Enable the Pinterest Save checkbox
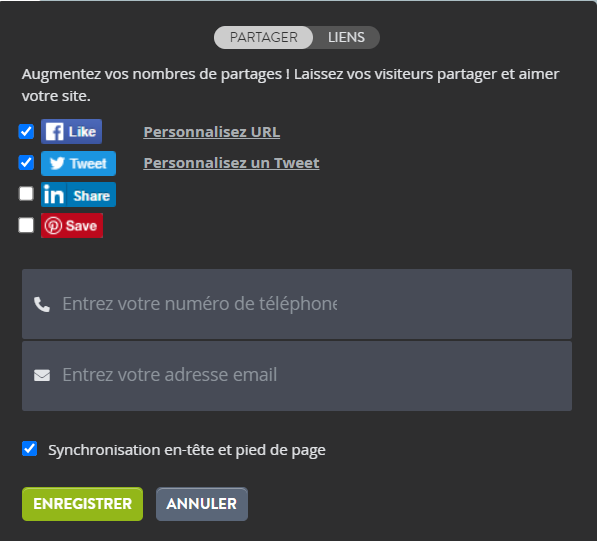 pos(26,225)
